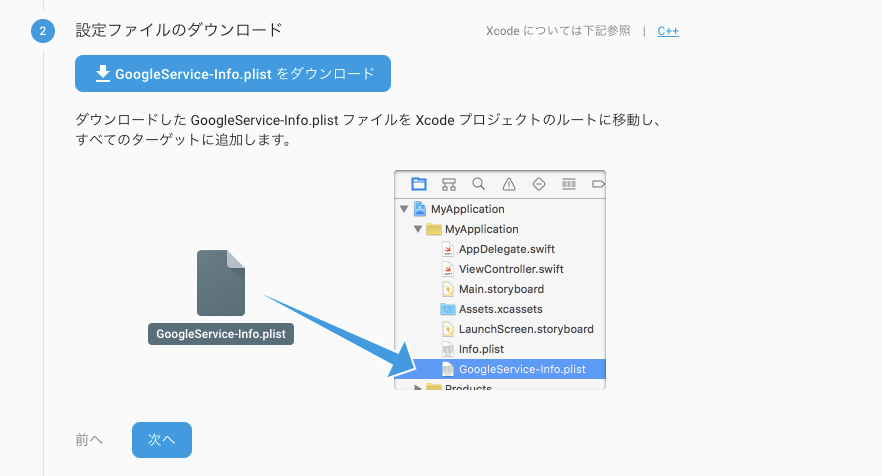This screenshot has height=476, width=882.
Task: Open the C++ instructions link
Action: [668, 31]
